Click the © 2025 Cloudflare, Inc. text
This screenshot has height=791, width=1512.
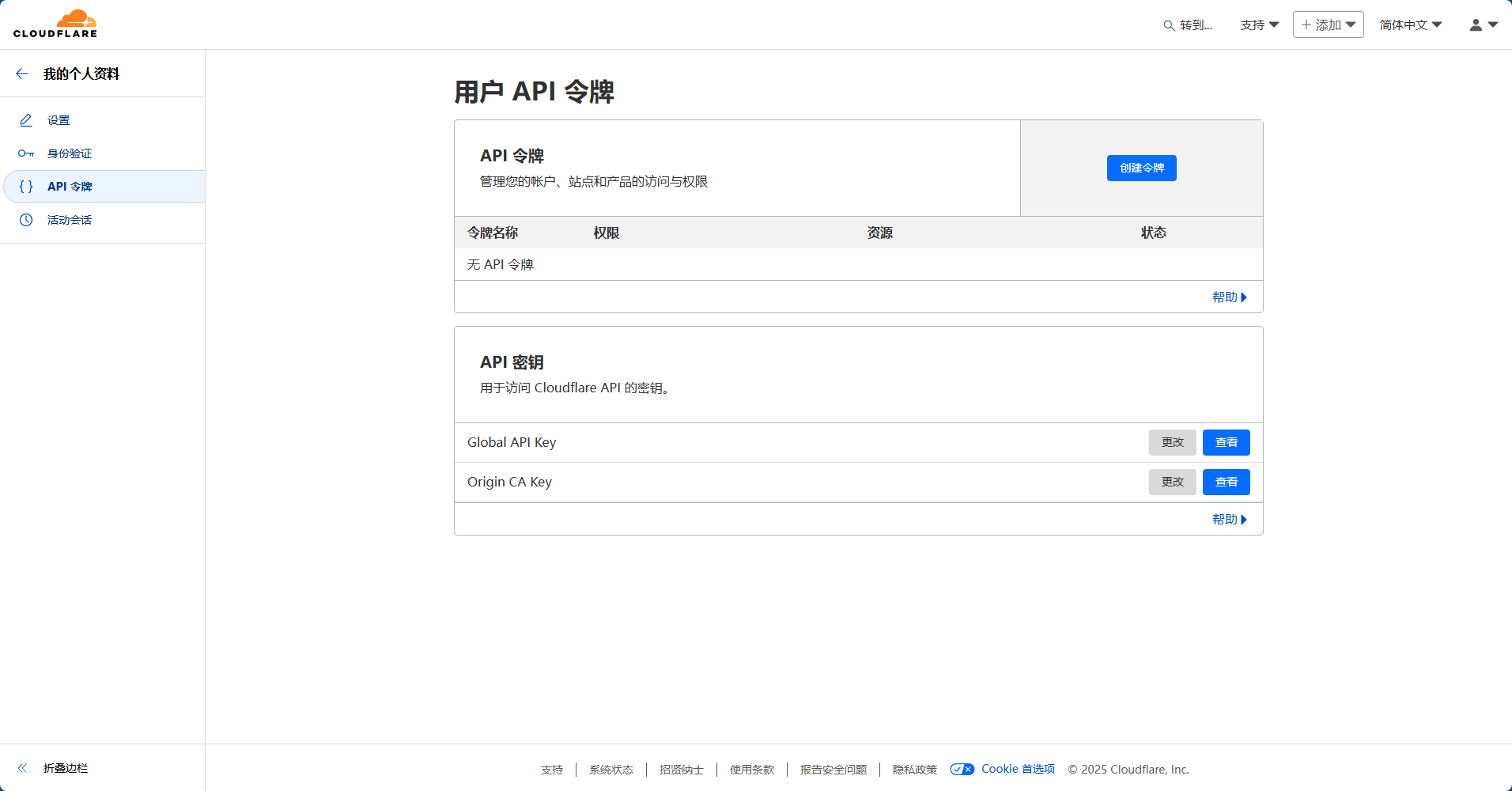tap(1128, 770)
